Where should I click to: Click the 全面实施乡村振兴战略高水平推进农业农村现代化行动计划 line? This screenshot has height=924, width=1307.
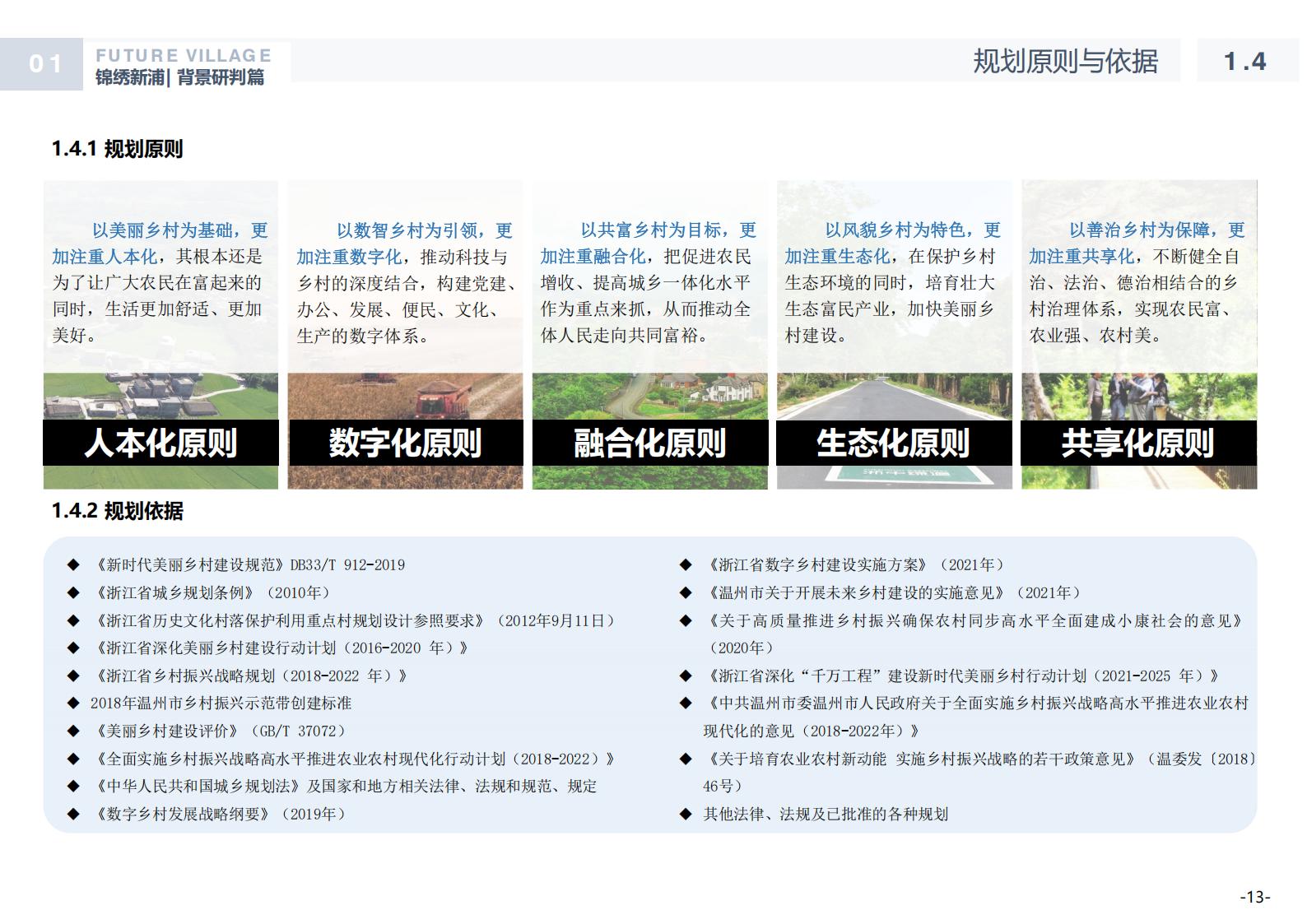pos(355,759)
